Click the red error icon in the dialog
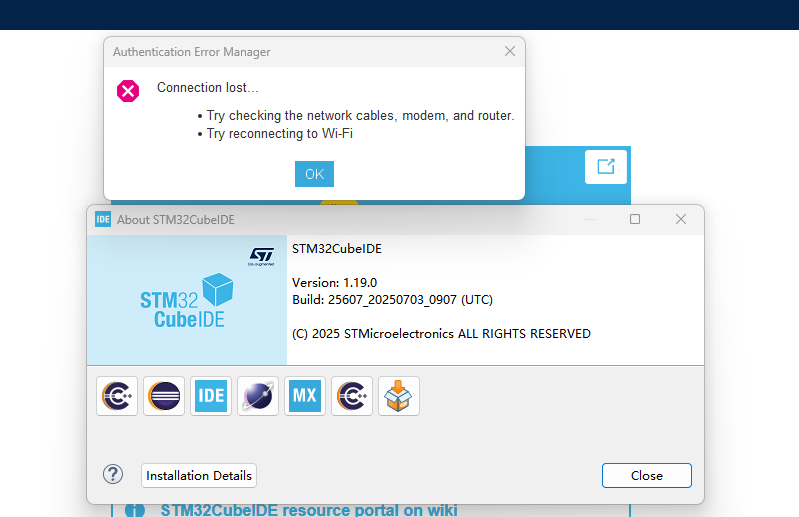This screenshot has height=517, width=799. [x=128, y=91]
